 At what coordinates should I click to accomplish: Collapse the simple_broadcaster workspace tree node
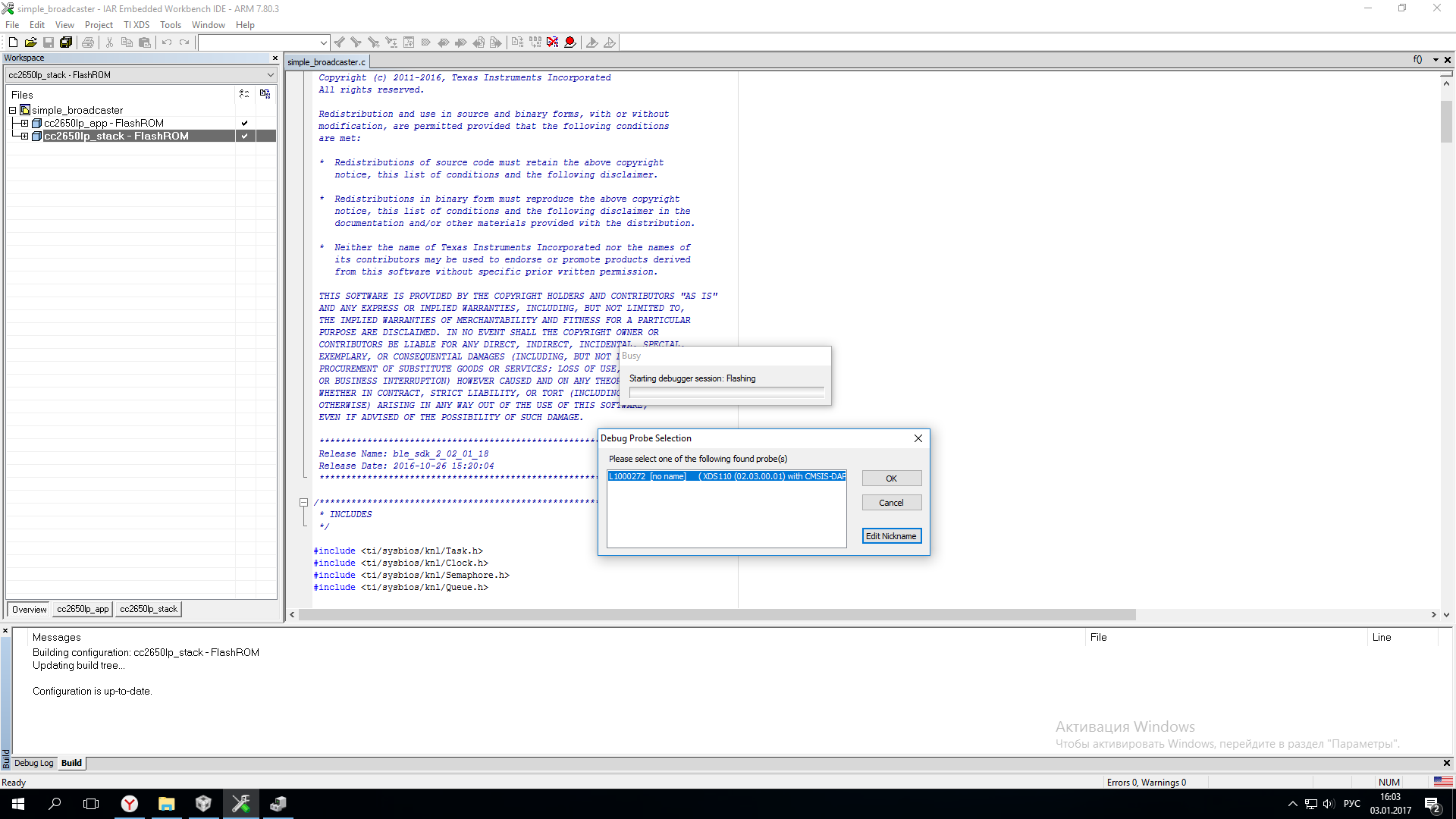(x=12, y=110)
